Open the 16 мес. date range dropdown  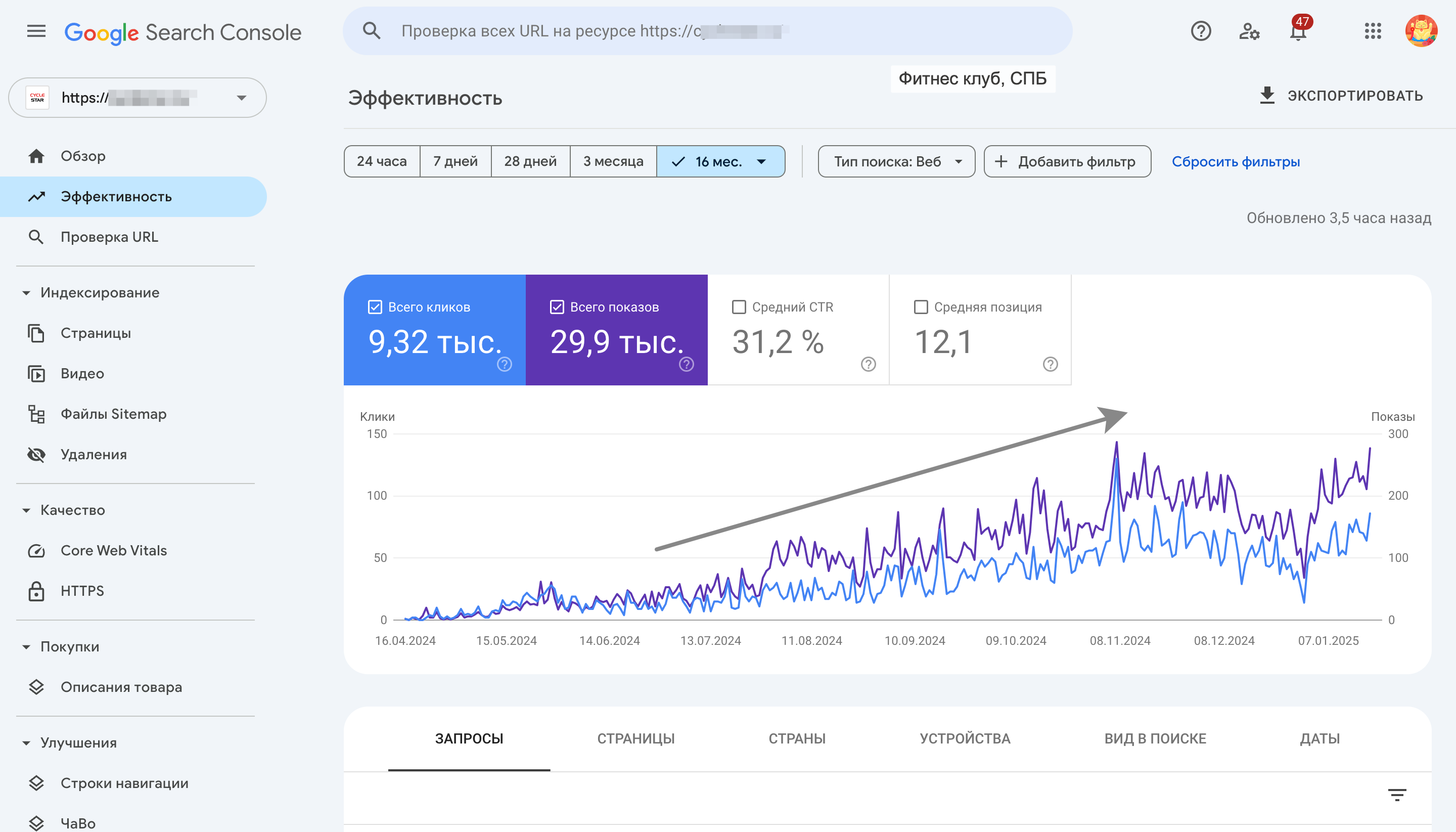point(720,162)
